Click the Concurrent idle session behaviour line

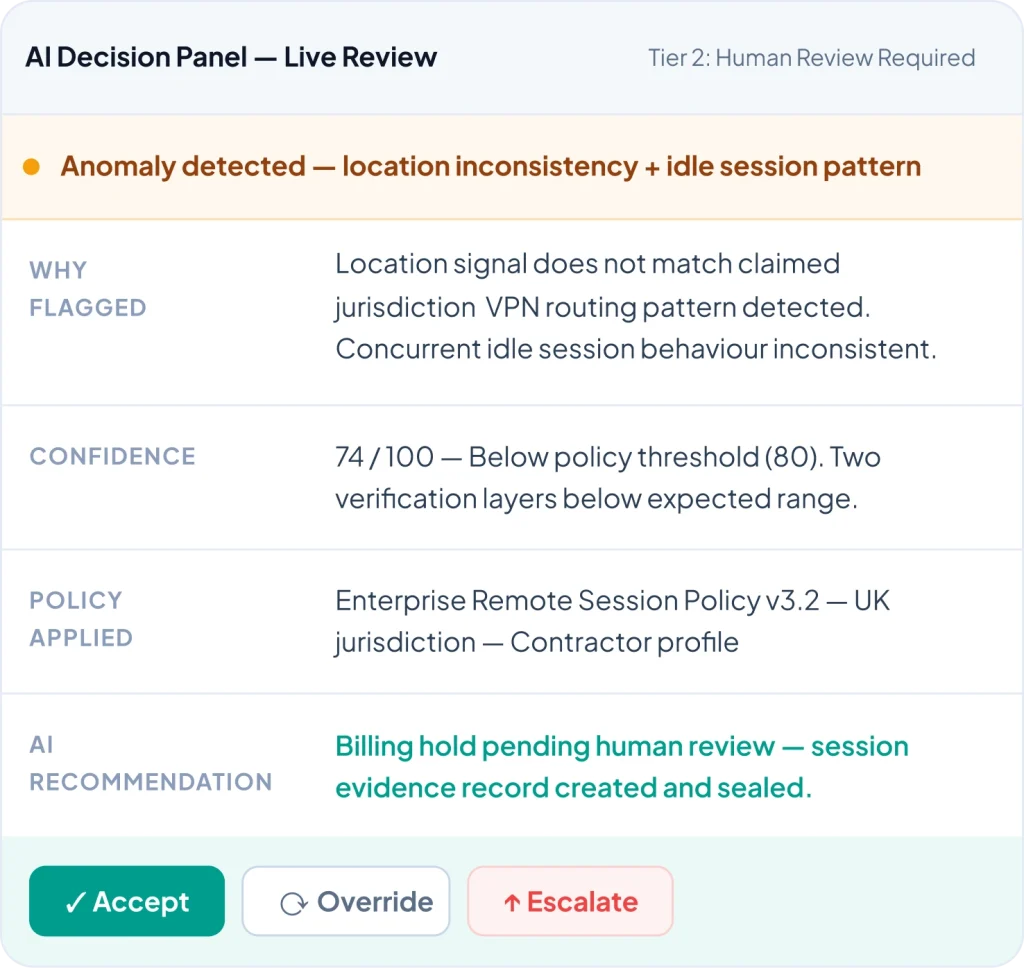click(635, 349)
